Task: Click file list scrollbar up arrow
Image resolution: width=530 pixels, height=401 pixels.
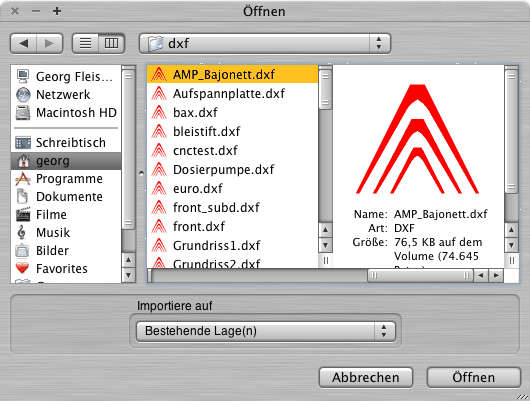Action: click(325, 230)
